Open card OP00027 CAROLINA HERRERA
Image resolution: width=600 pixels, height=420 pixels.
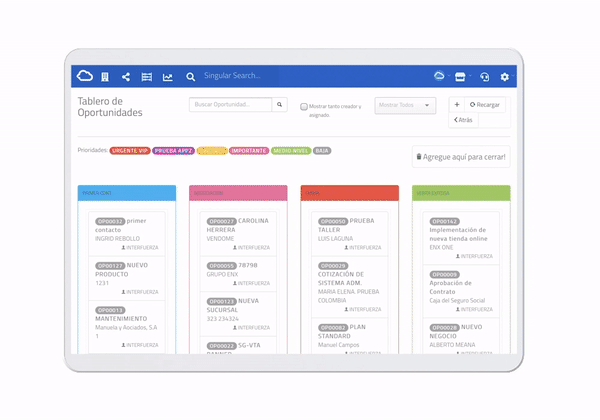[x=238, y=234]
